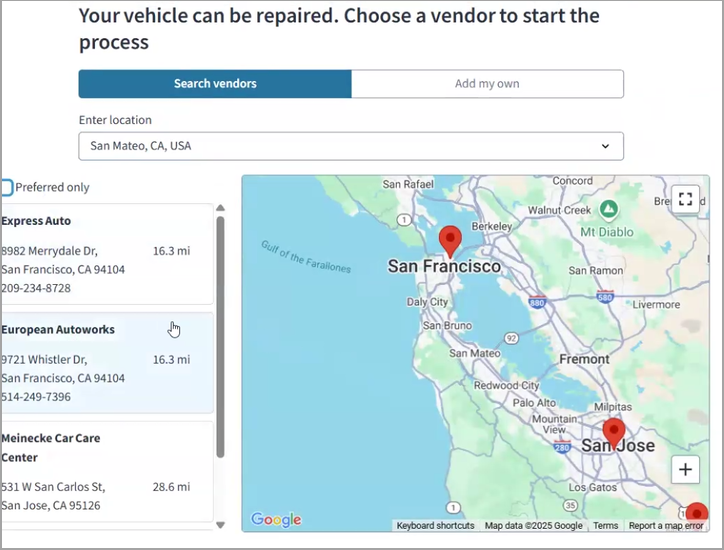Select the Express Auto vendor card
This screenshot has height=550, width=724.
pos(106,254)
